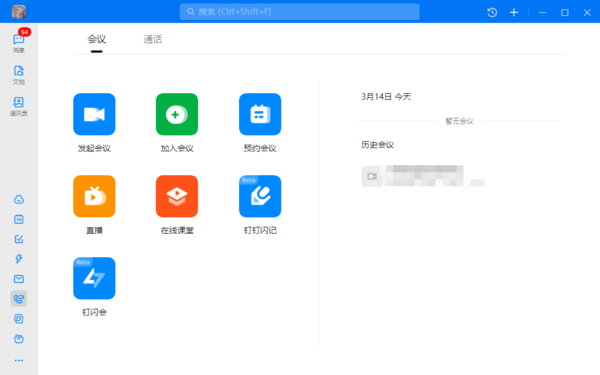Maximize the application window
The image size is (600, 375).
[565, 13]
